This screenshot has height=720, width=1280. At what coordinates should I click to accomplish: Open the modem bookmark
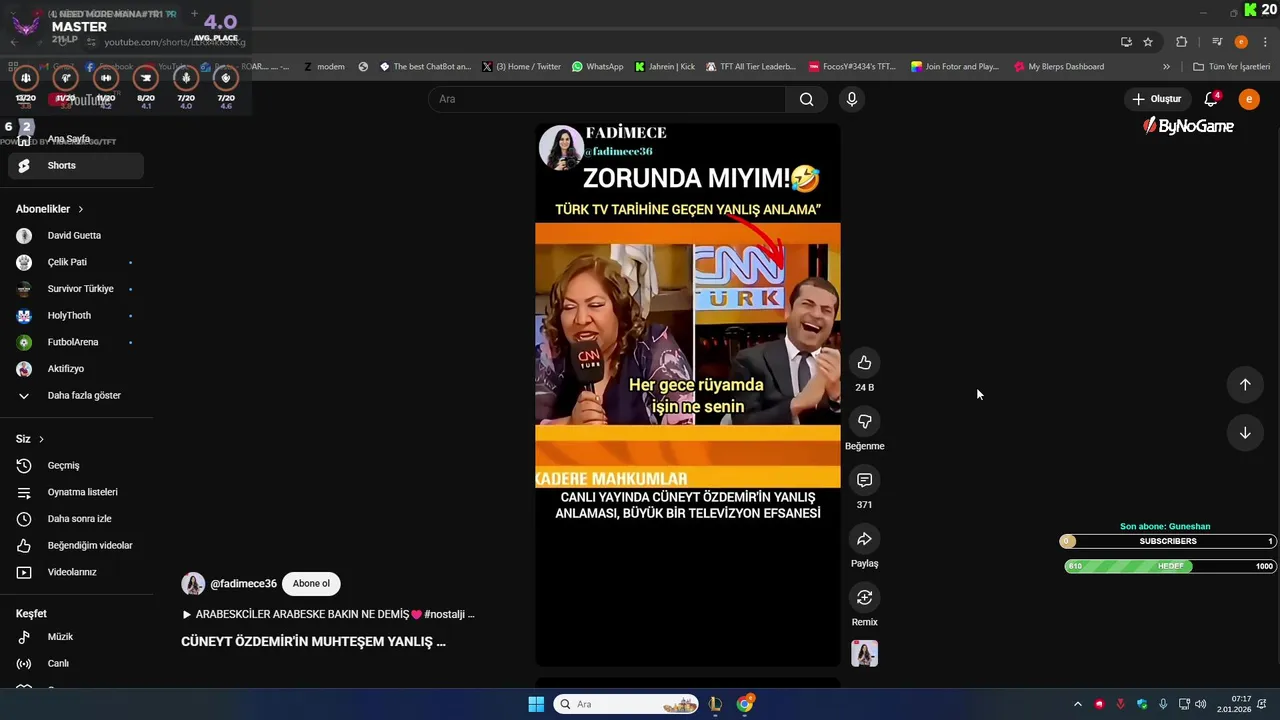324,67
